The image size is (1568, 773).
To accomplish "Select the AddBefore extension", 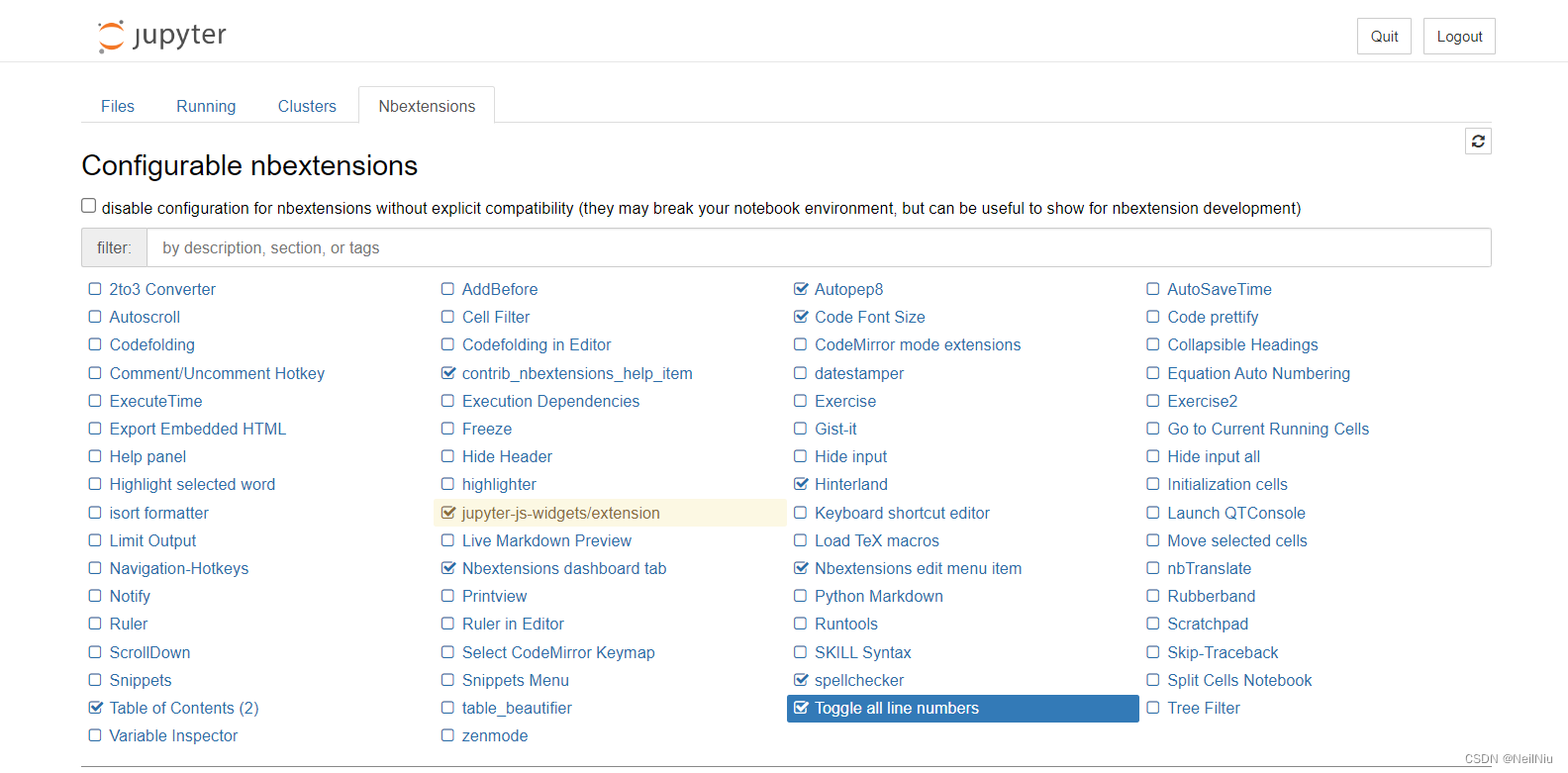I will pos(500,289).
